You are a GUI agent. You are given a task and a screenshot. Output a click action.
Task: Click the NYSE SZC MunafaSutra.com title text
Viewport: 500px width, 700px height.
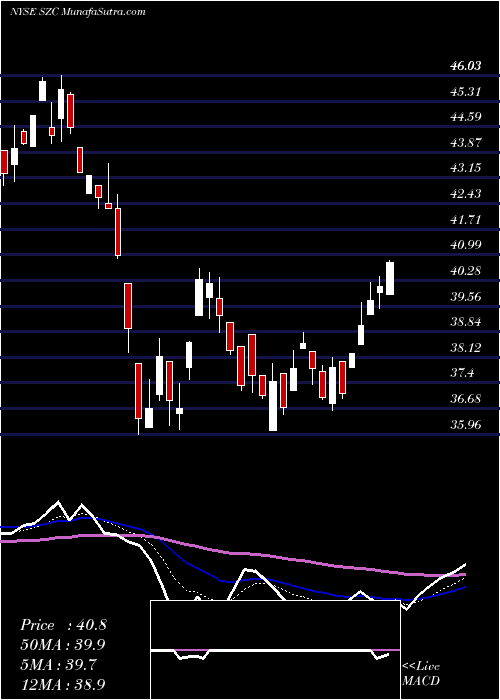click(x=78, y=12)
